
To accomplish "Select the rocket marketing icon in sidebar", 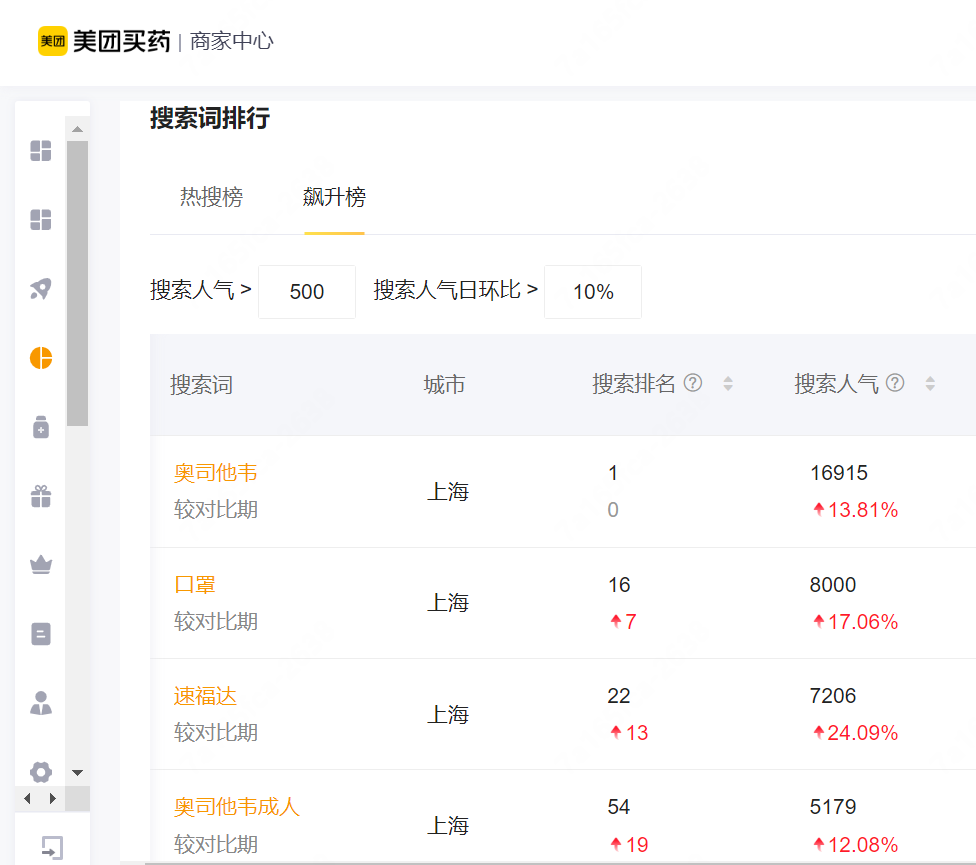I will [39, 288].
